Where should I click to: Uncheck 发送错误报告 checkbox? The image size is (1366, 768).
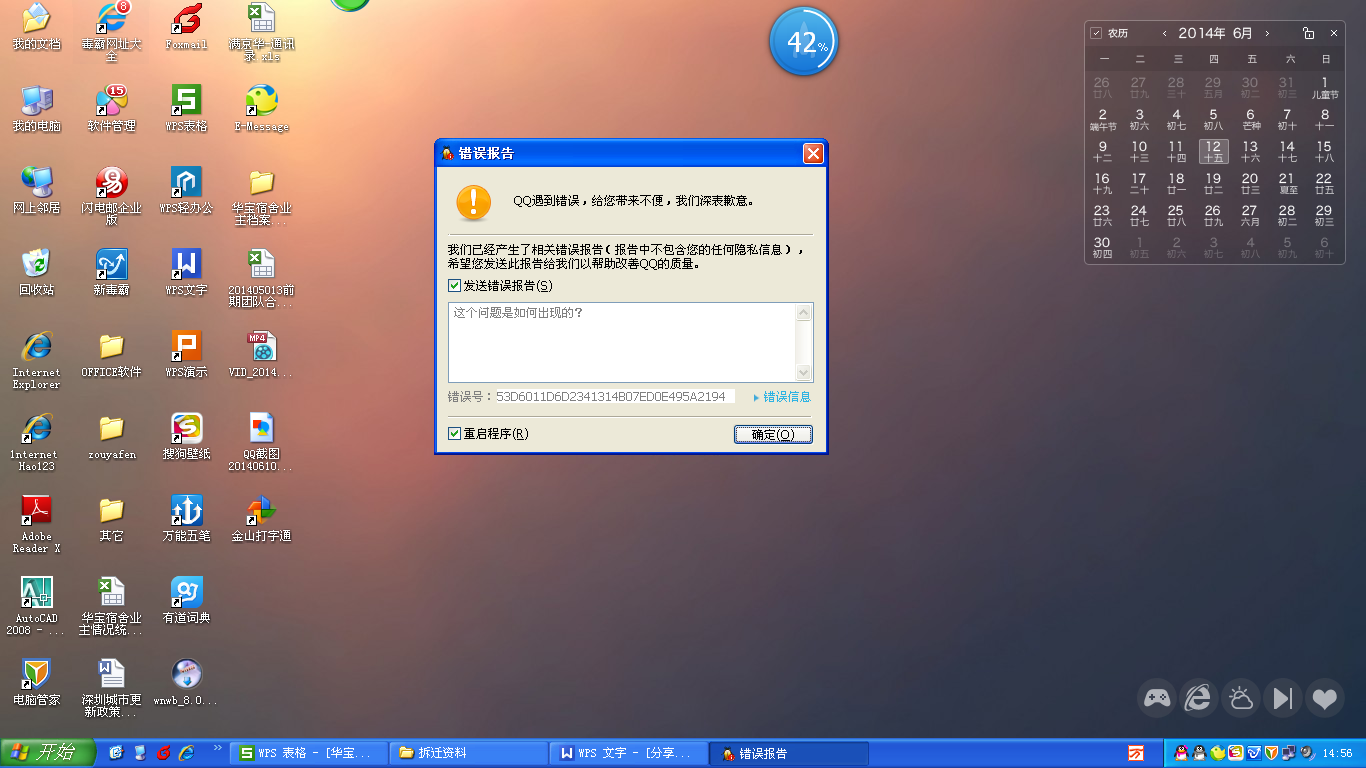coord(455,286)
